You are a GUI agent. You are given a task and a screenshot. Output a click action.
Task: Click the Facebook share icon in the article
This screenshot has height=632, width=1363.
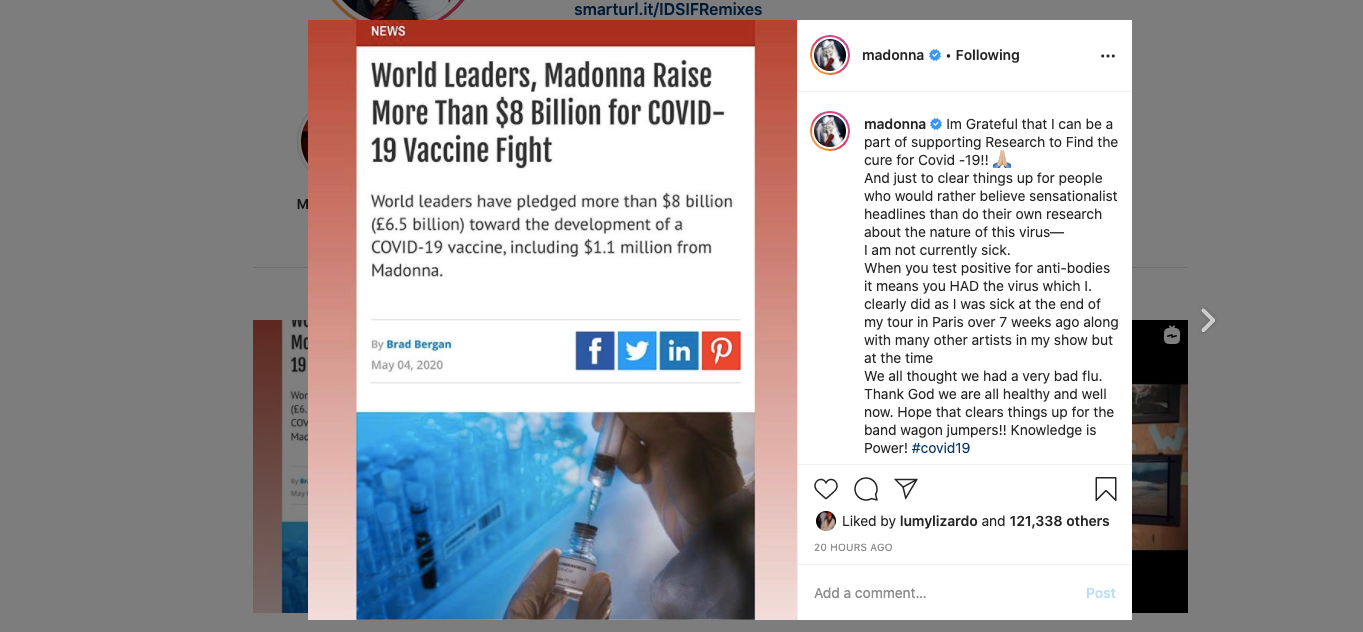[595, 351]
